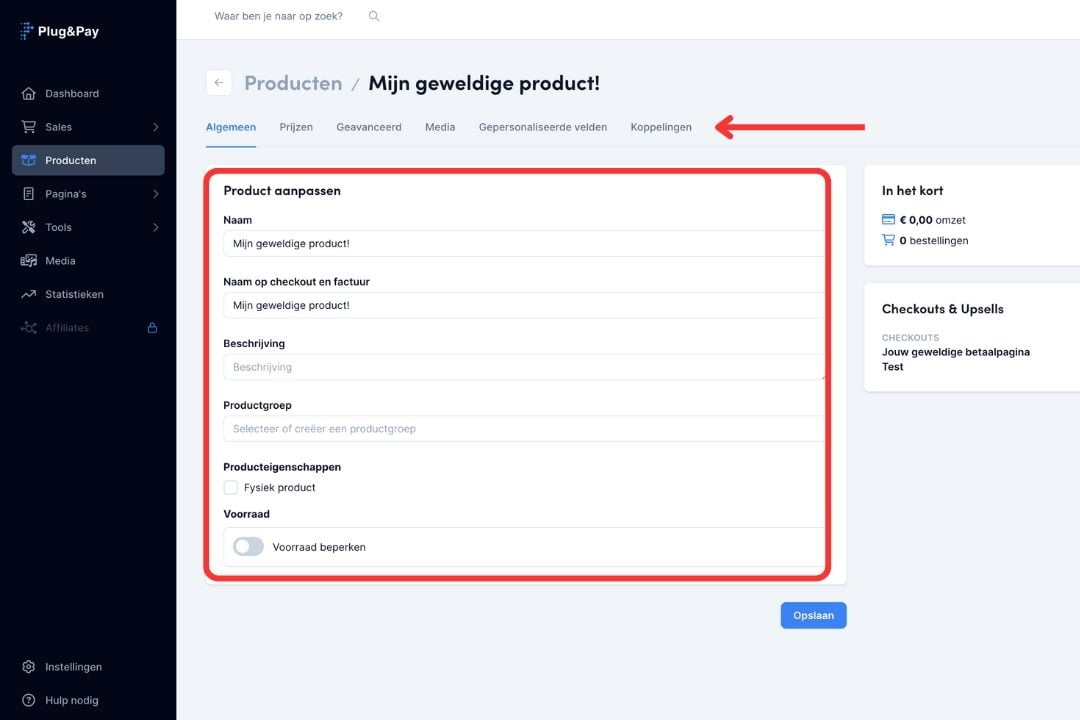Click the search magnifier icon

[374, 16]
